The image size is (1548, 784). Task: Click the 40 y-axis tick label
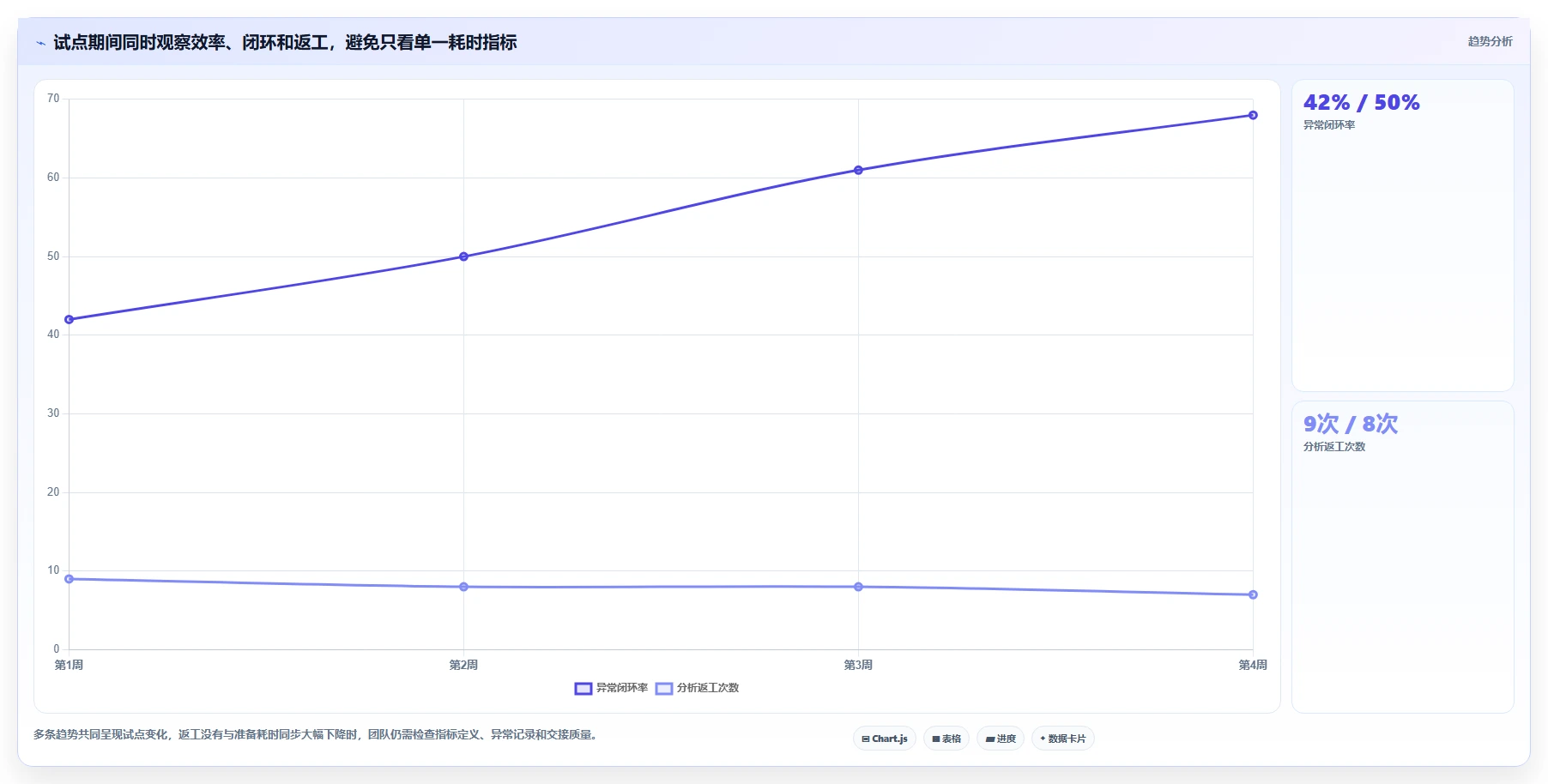tap(53, 335)
